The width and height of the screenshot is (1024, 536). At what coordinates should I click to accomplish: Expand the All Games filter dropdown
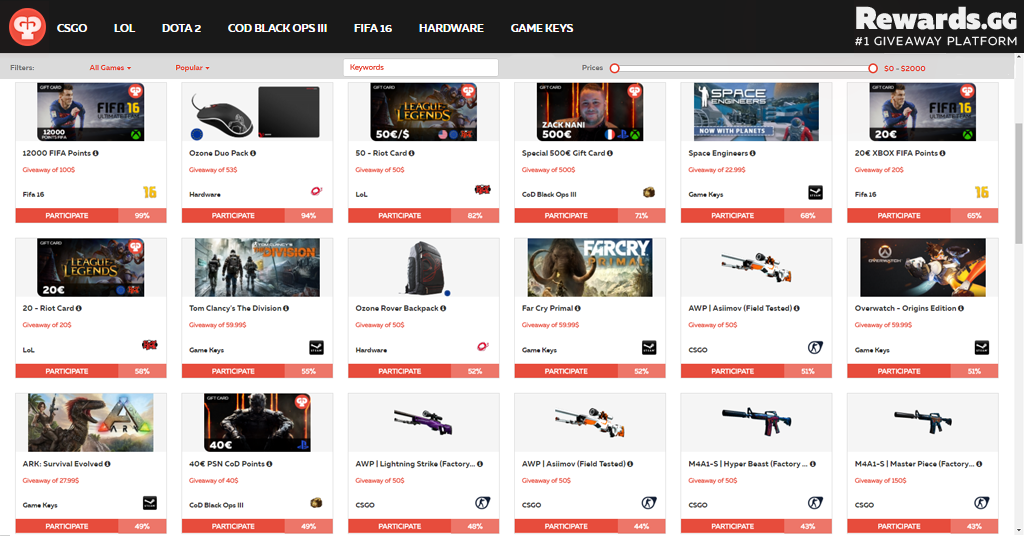click(x=110, y=68)
